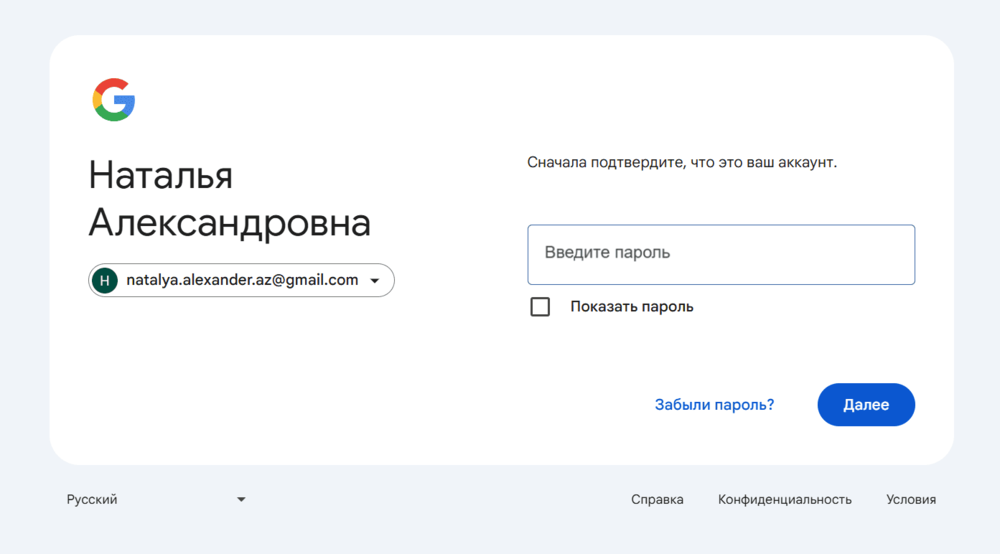Click the Александровна heading line
This screenshot has height=554, width=1000.
point(230,223)
